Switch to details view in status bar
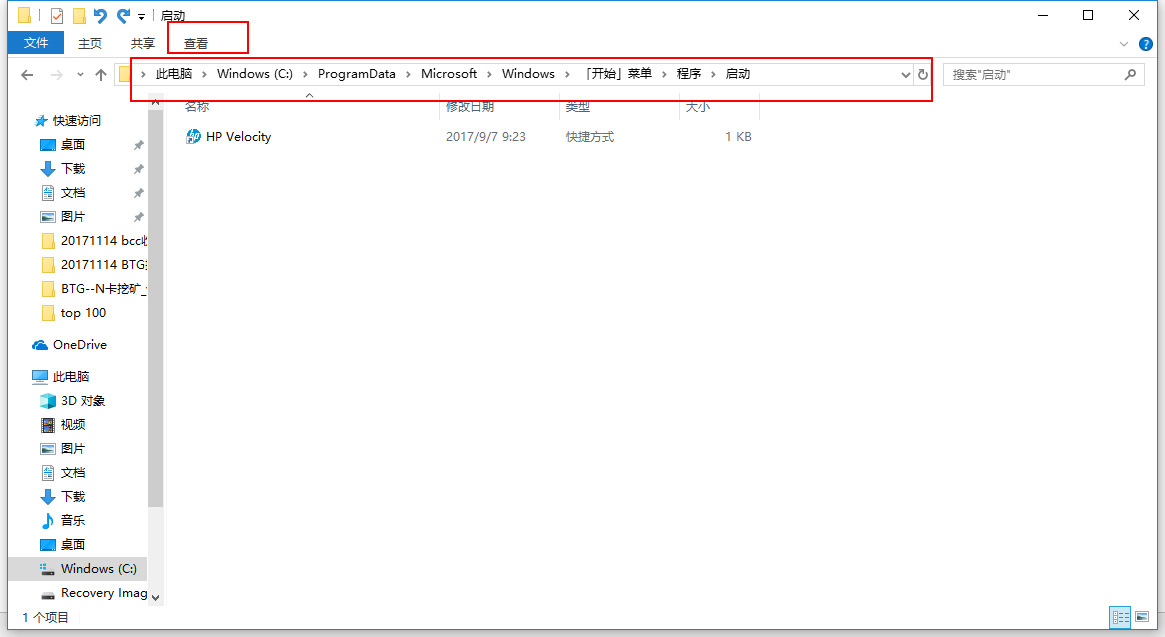The width and height of the screenshot is (1165, 637). (1120, 617)
